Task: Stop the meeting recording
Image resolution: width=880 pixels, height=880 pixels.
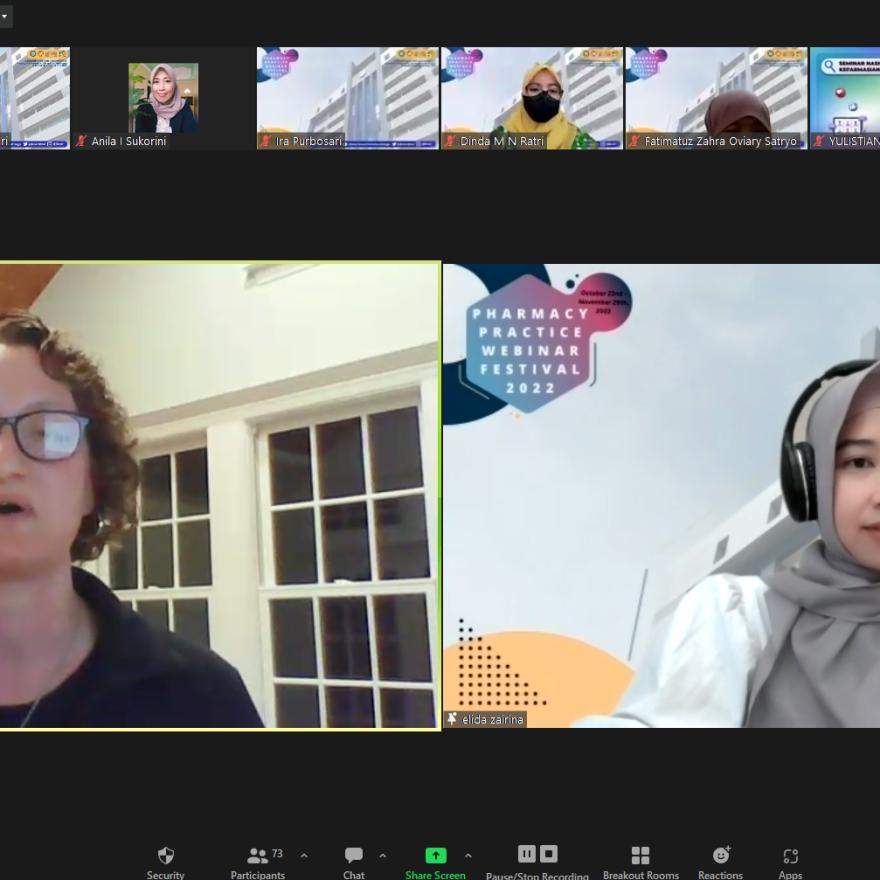Action: pos(548,854)
